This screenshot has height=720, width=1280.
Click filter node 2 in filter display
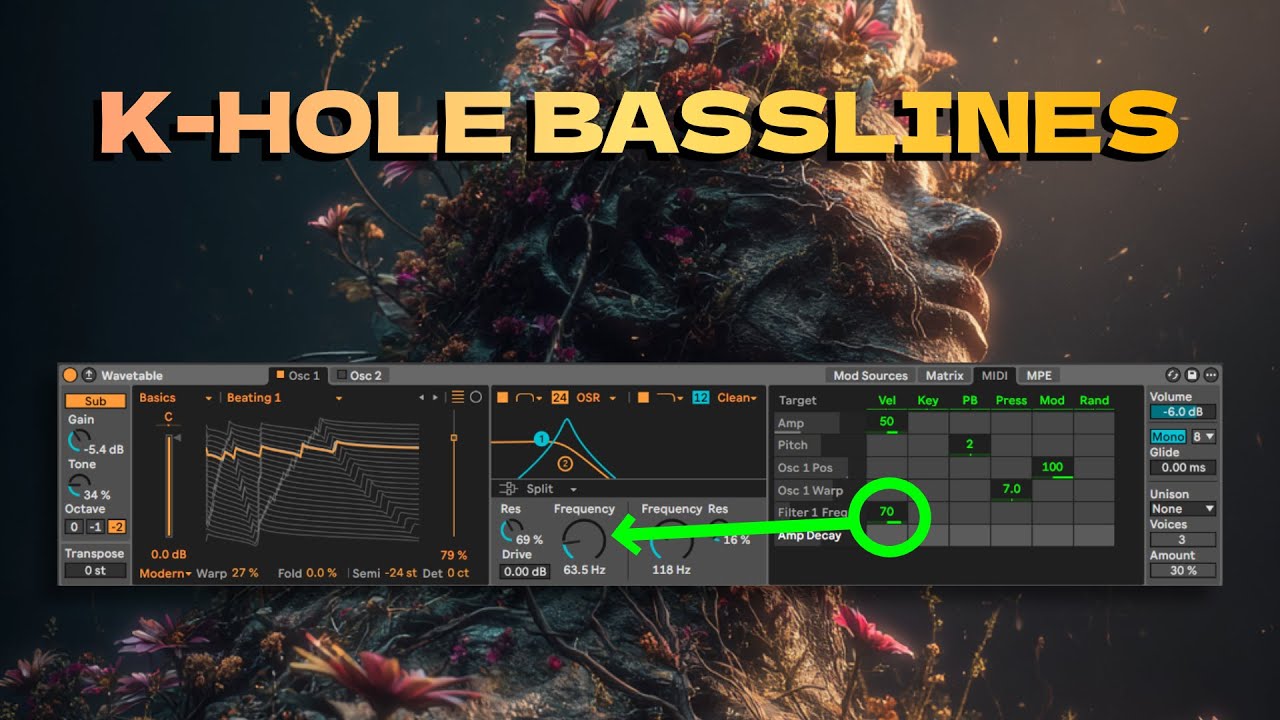click(564, 463)
